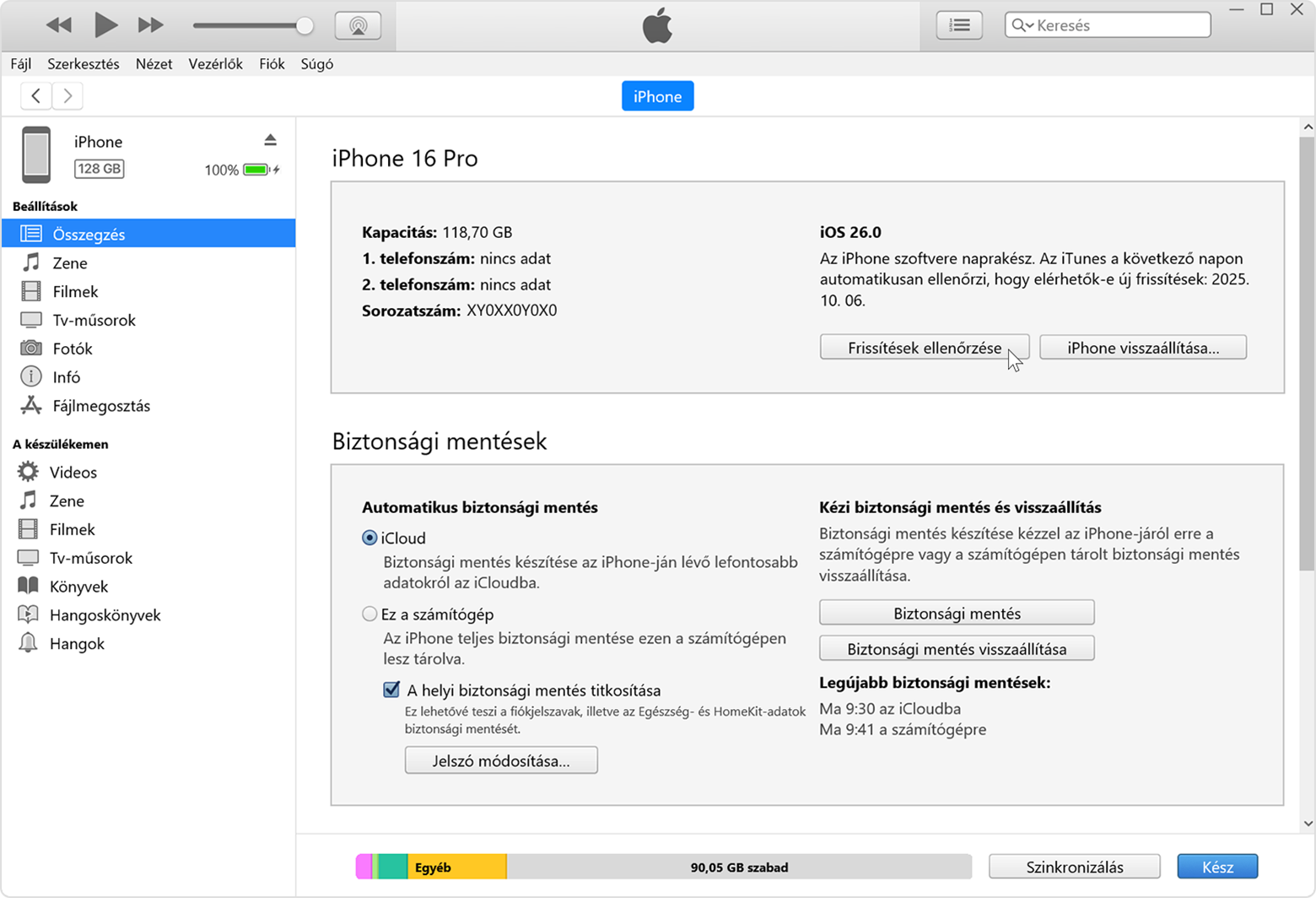Click the Szinkronizálás button
Viewport: 1316px width, 898px height.
click(1074, 867)
